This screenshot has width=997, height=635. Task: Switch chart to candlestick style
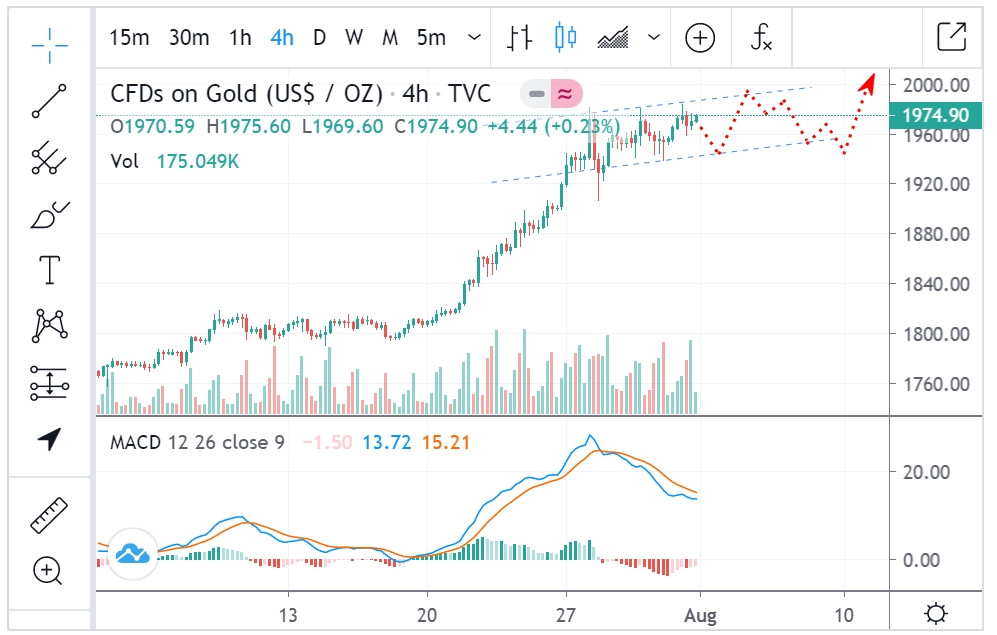(567, 38)
